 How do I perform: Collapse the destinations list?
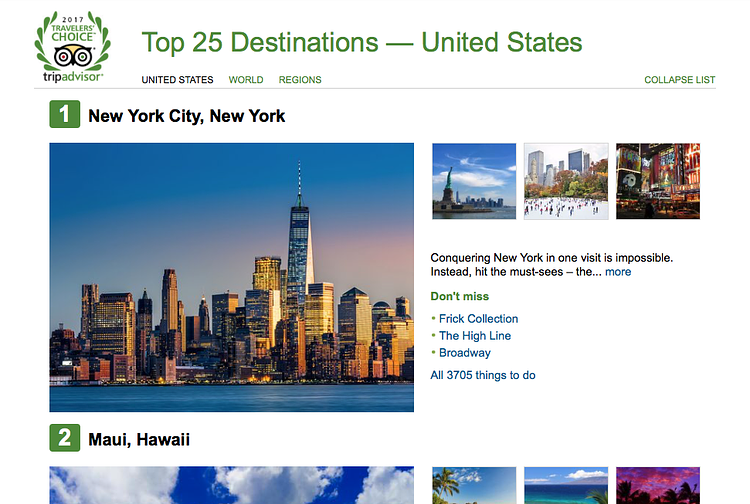pyautogui.click(x=680, y=80)
